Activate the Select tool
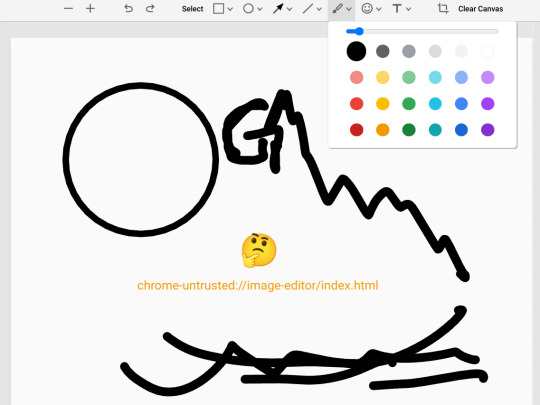 pyautogui.click(x=193, y=9)
